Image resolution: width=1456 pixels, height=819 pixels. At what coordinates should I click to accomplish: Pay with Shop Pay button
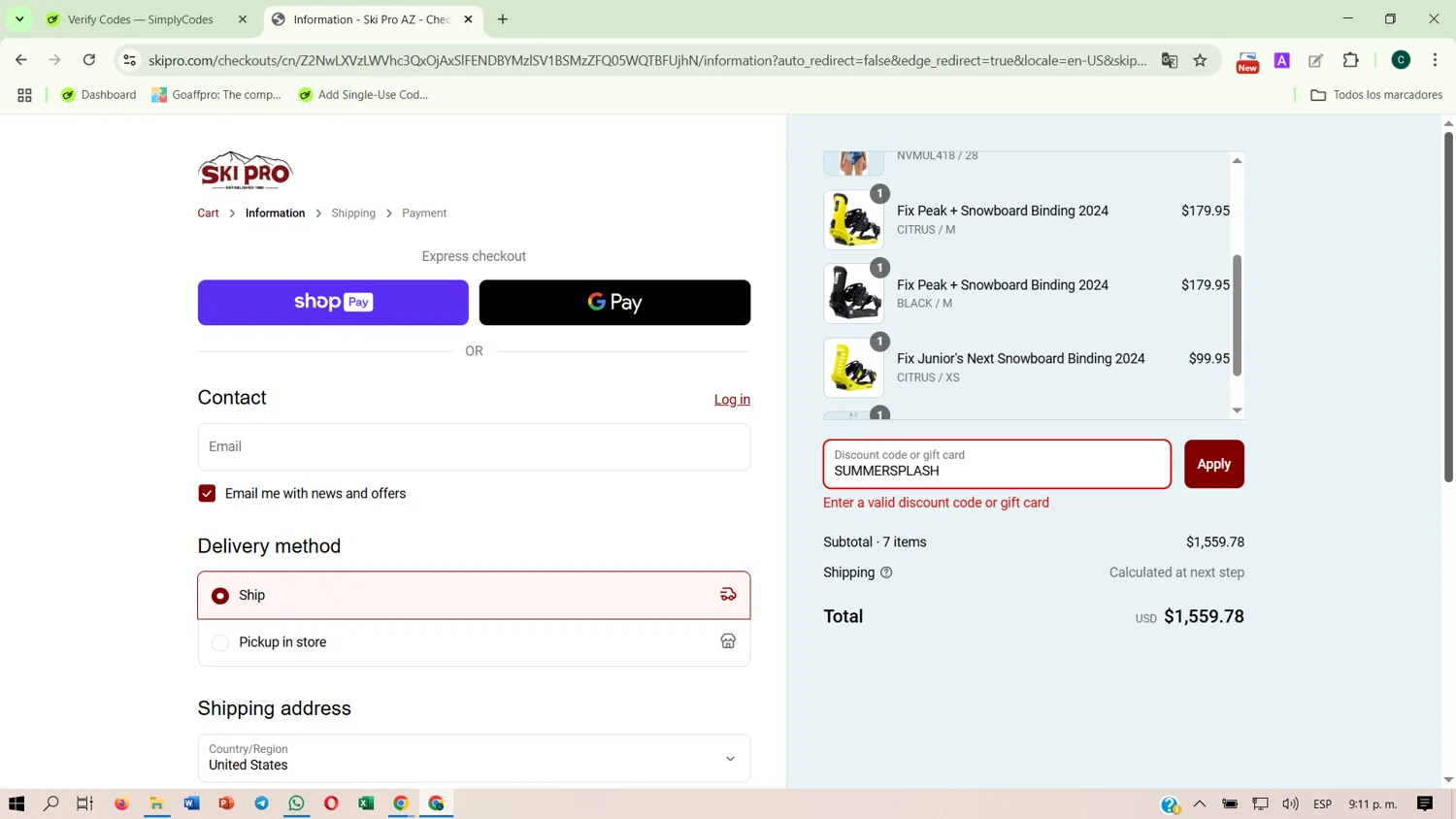point(333,303)
